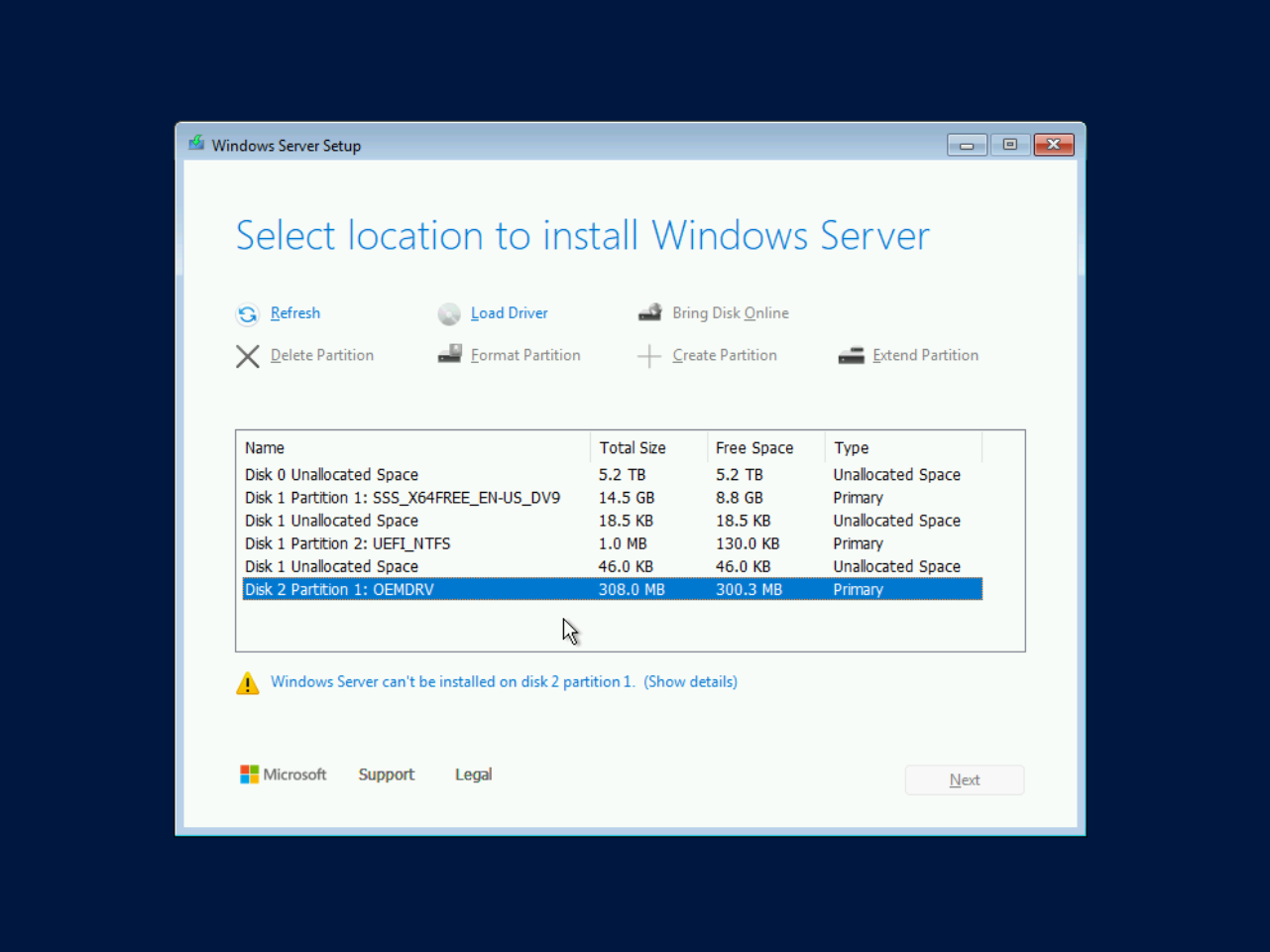Open Show details for the warning

691,682
